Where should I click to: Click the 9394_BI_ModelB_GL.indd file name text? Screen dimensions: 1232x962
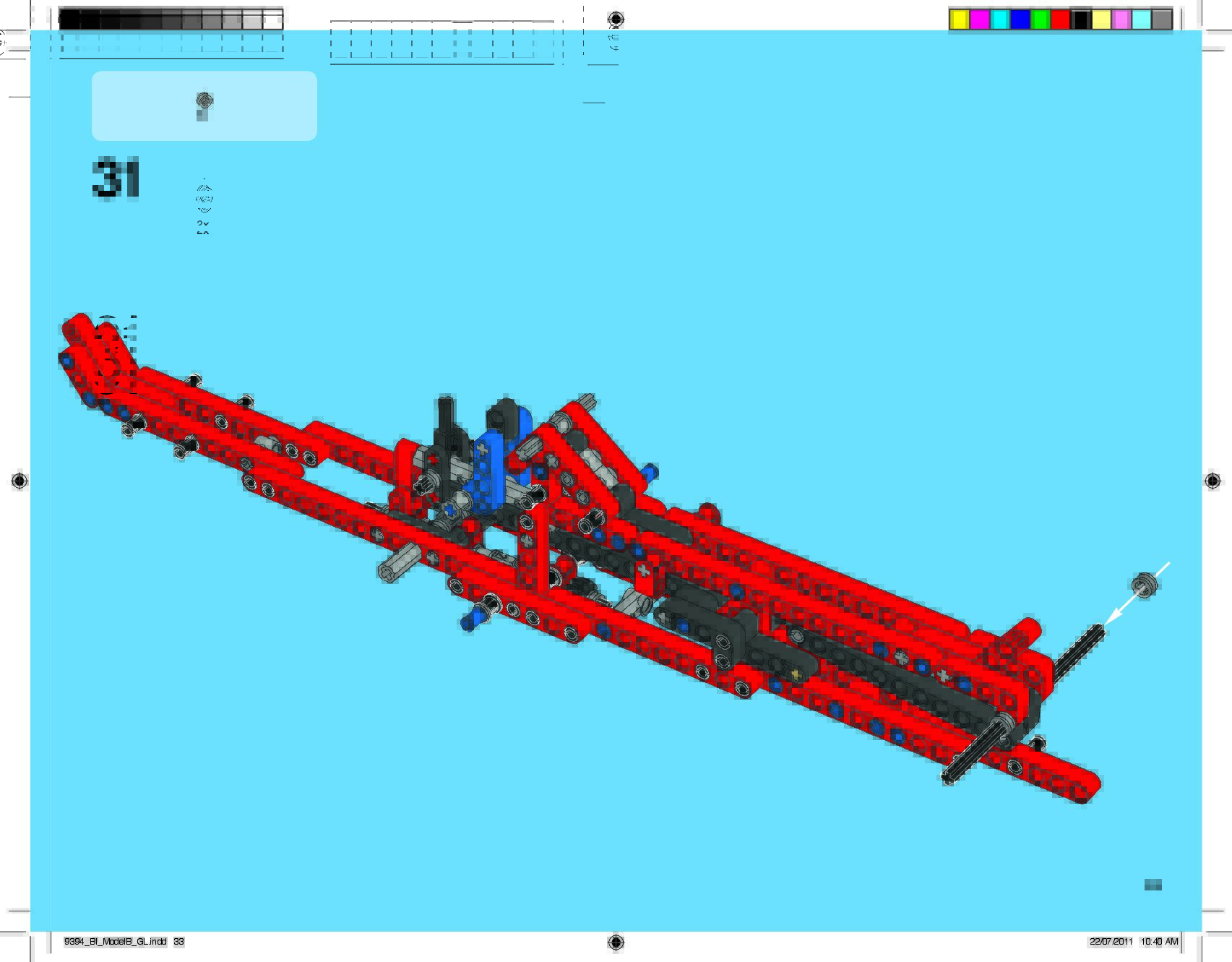click(116, 942)
